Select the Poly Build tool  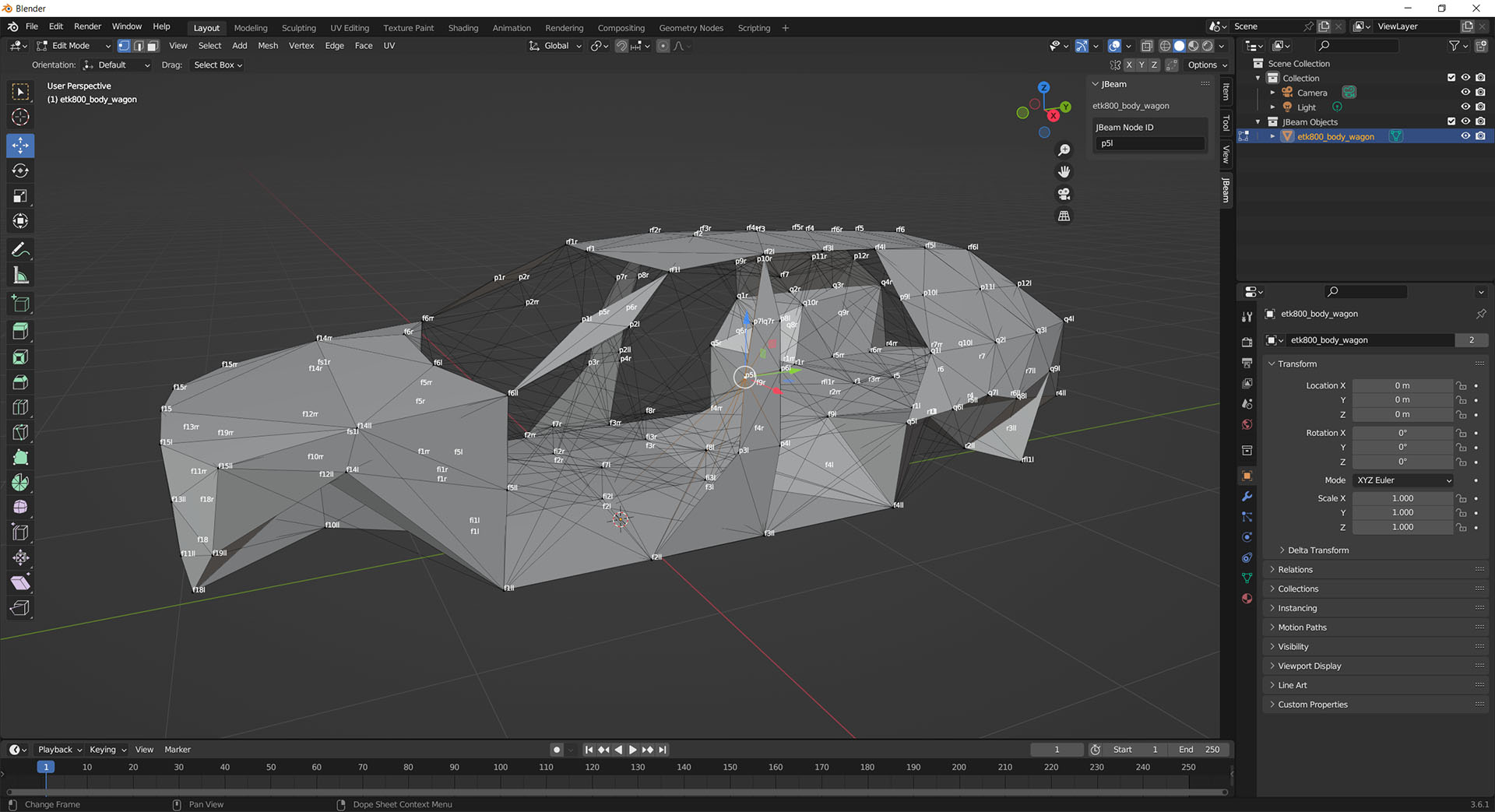coord(20,458)
